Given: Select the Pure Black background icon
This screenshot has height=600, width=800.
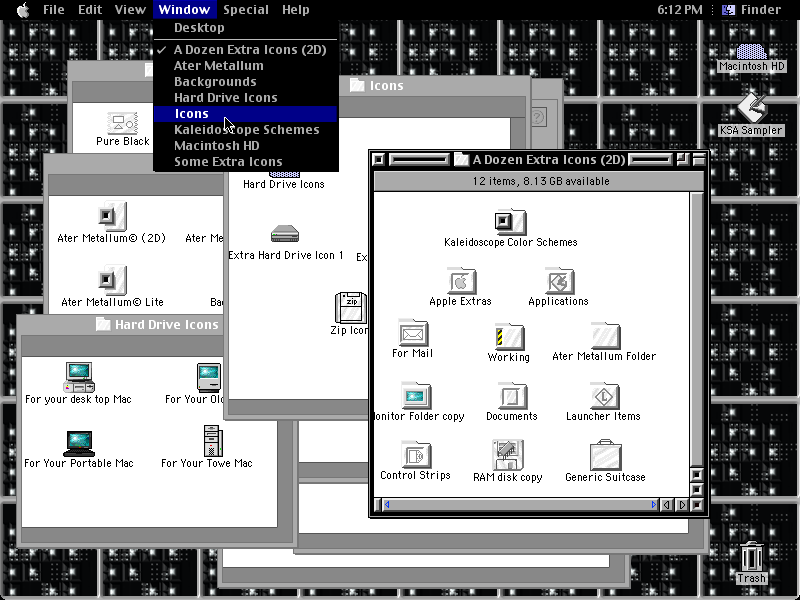Looking at the screenshot, I should 122,123.
